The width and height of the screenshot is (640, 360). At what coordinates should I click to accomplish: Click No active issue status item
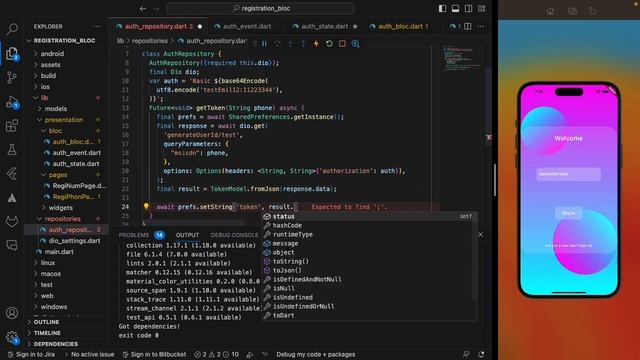[89, 354]
